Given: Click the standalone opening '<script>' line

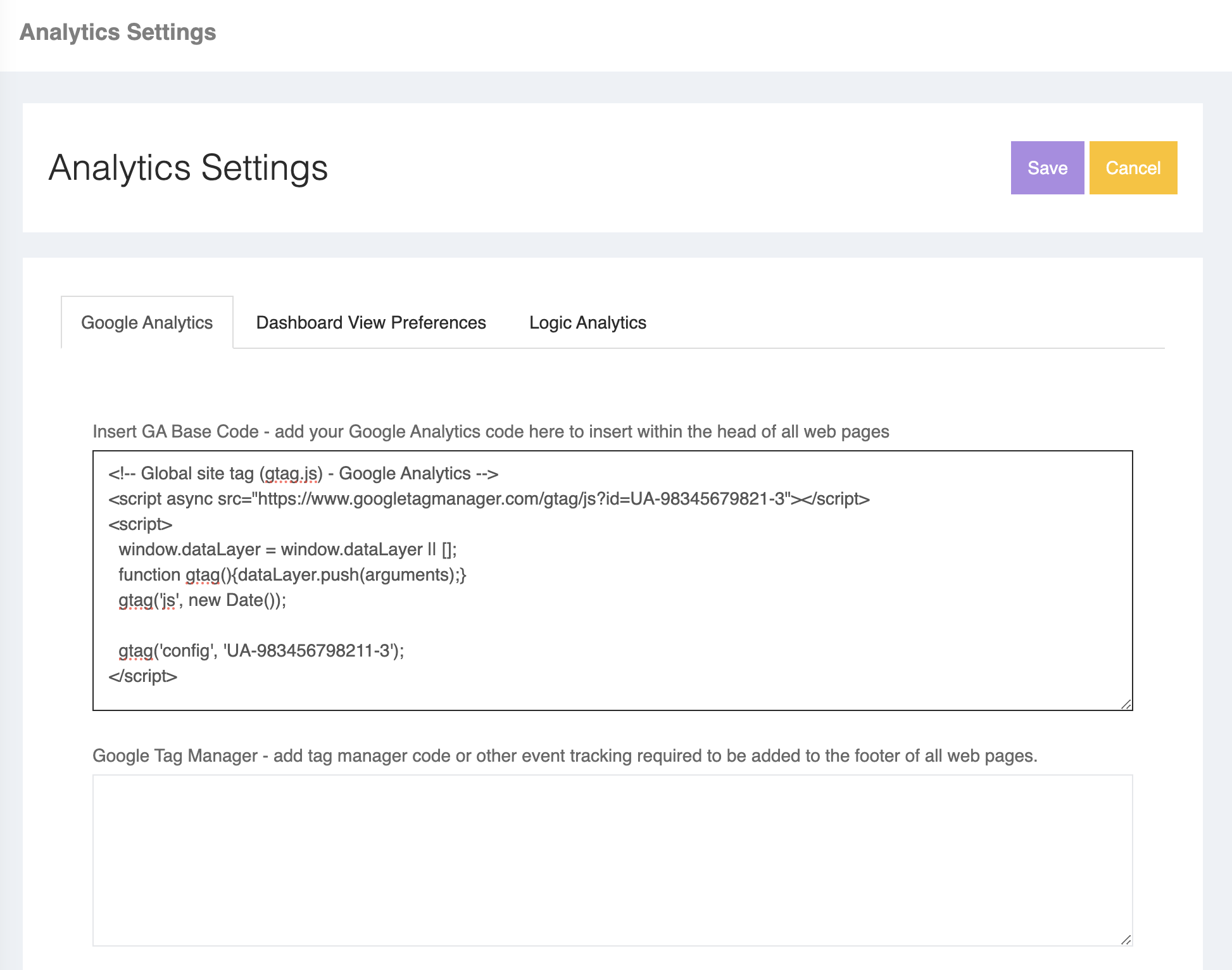Looking at the screenshot, I should (x=140, y=524).
